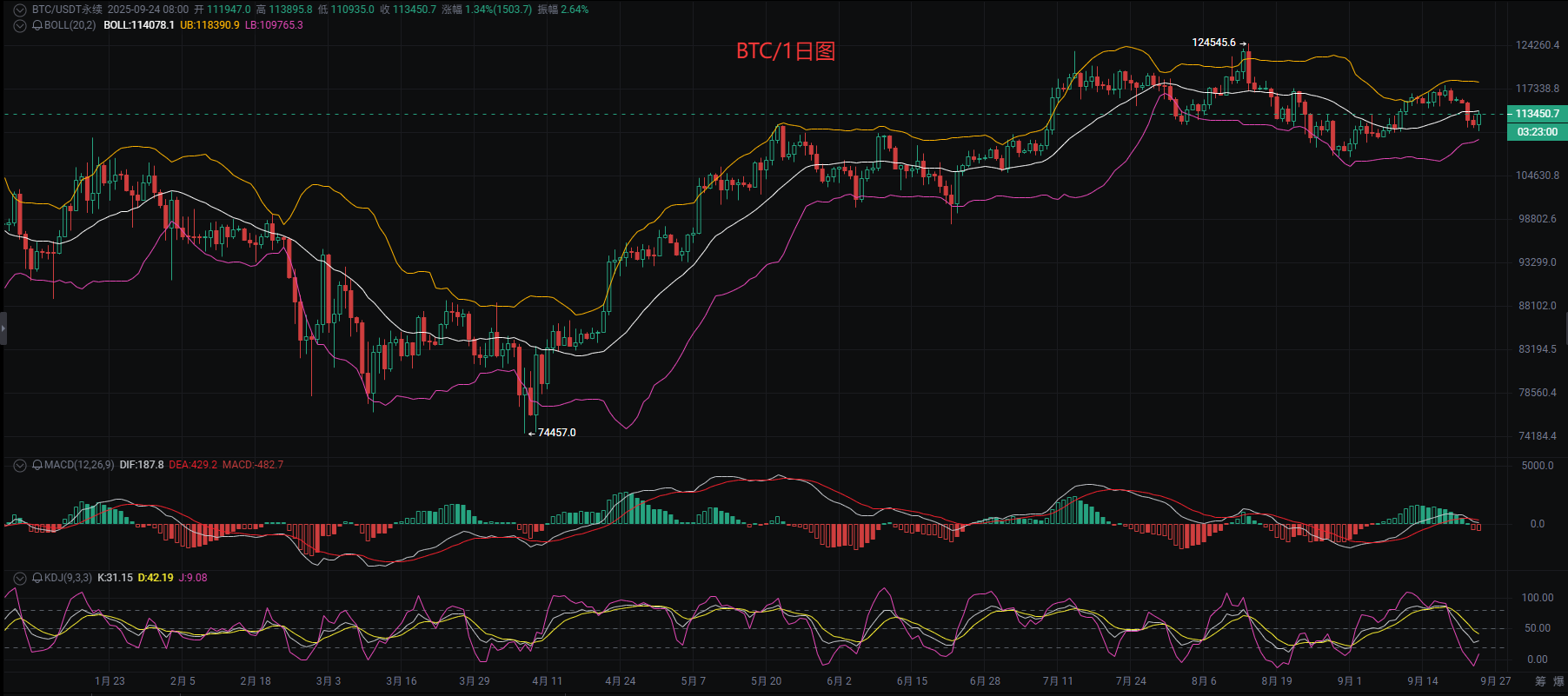This screenshot has width=1568, height=696.
Task: Open KDJ(9,3,3) indicator settings label
Action: click(68, 578)
